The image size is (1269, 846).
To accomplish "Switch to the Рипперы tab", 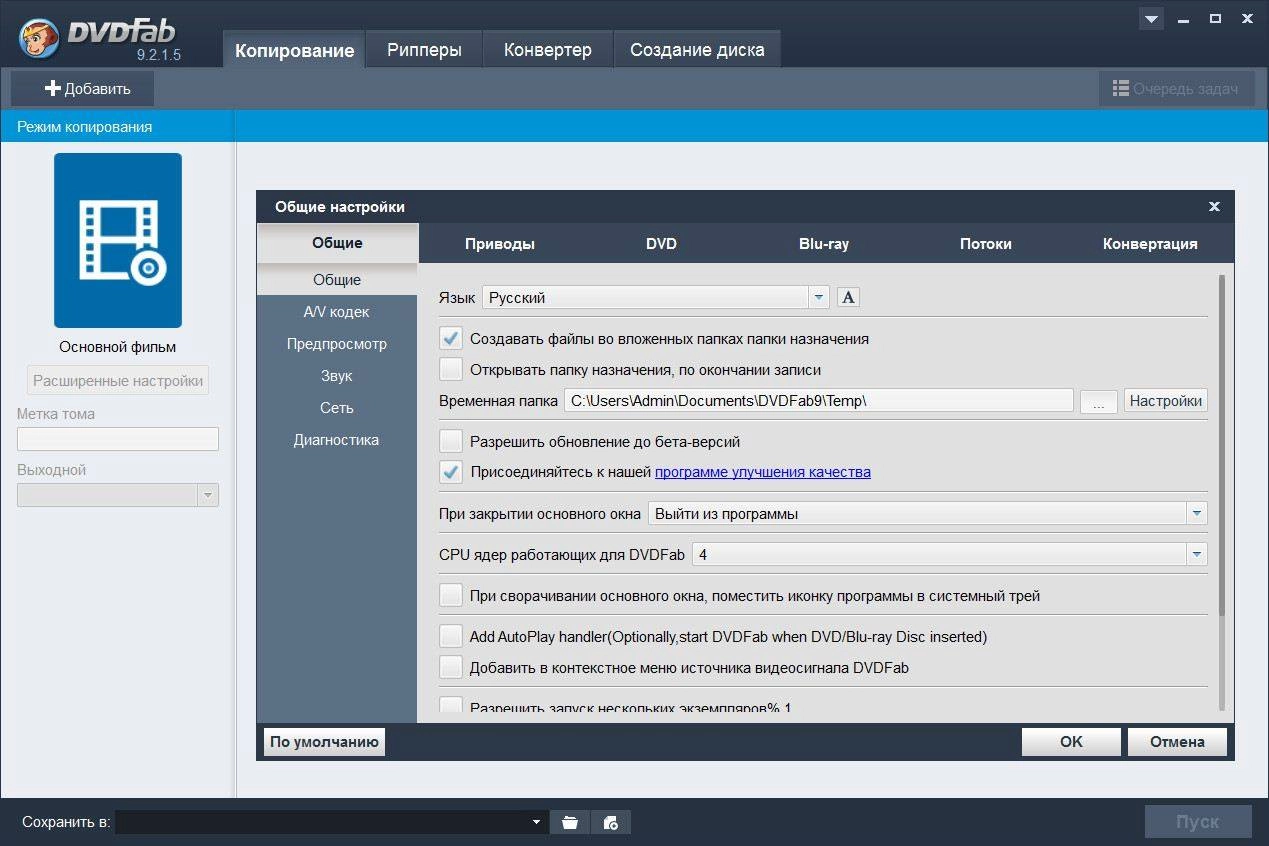I will tap(424, 50).
